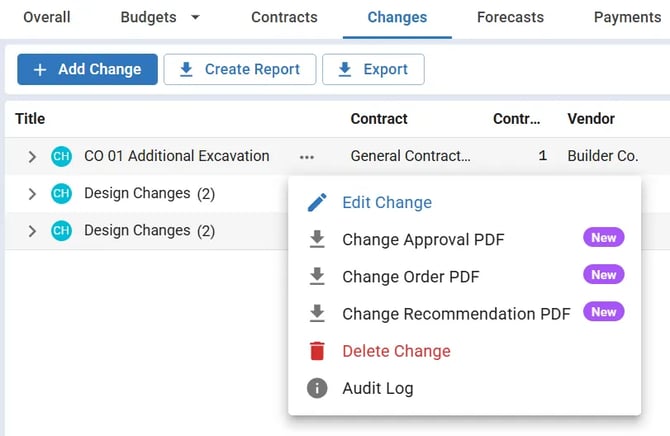670x436 pixels.
Task: Click download icon for Change Recommendation PDF
Action: pyautogui.click(x=317, y=314)
